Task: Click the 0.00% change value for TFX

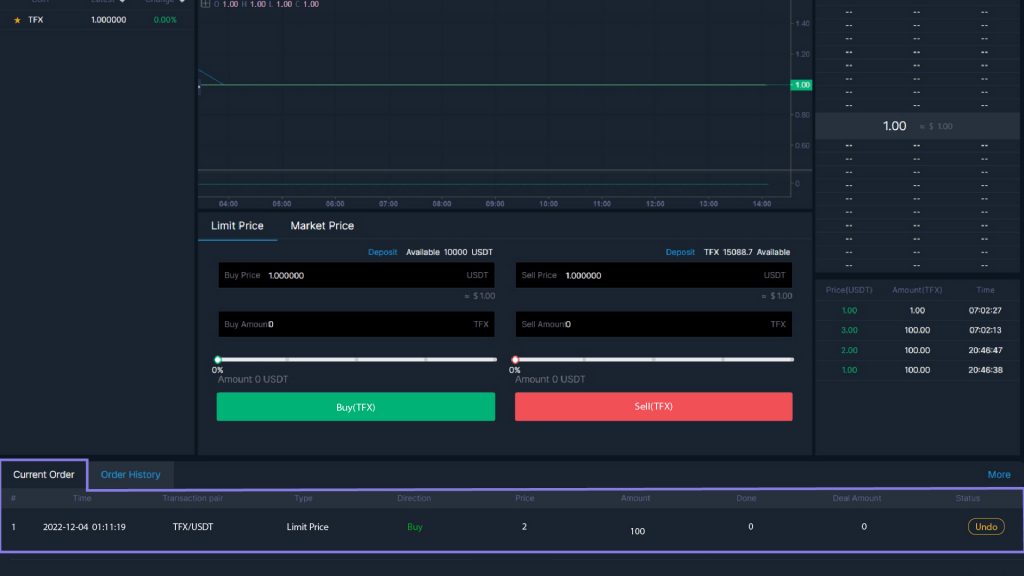Action: [165, 20]
